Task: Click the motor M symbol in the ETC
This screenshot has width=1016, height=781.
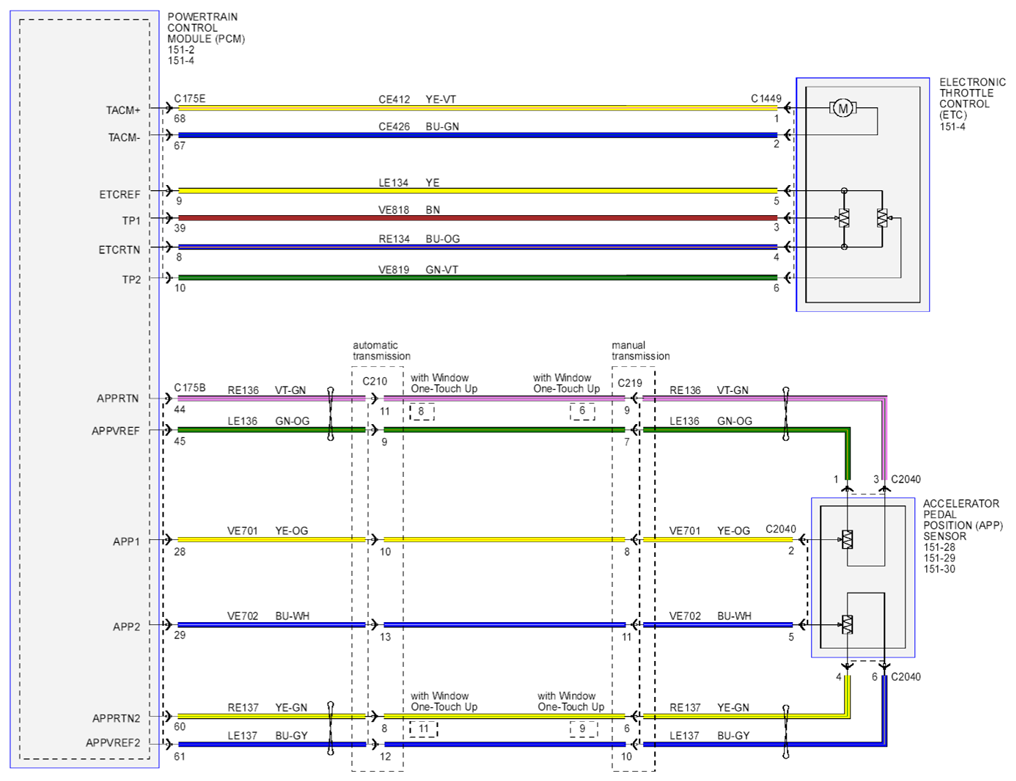Action: 843,108
